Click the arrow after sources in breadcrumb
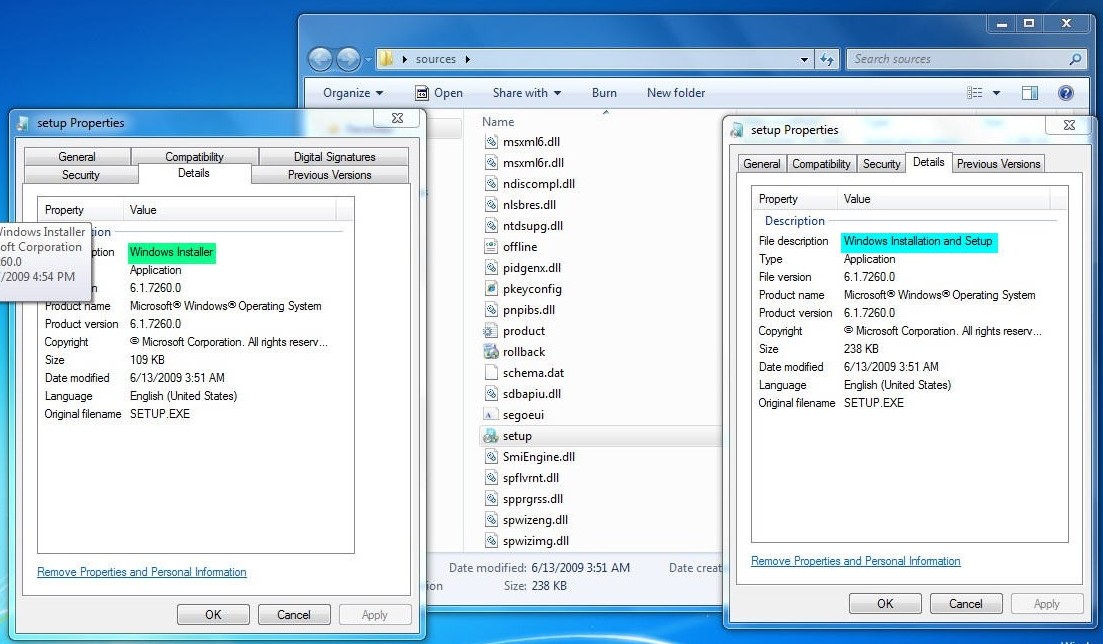1103x644 pixels. 467,60
